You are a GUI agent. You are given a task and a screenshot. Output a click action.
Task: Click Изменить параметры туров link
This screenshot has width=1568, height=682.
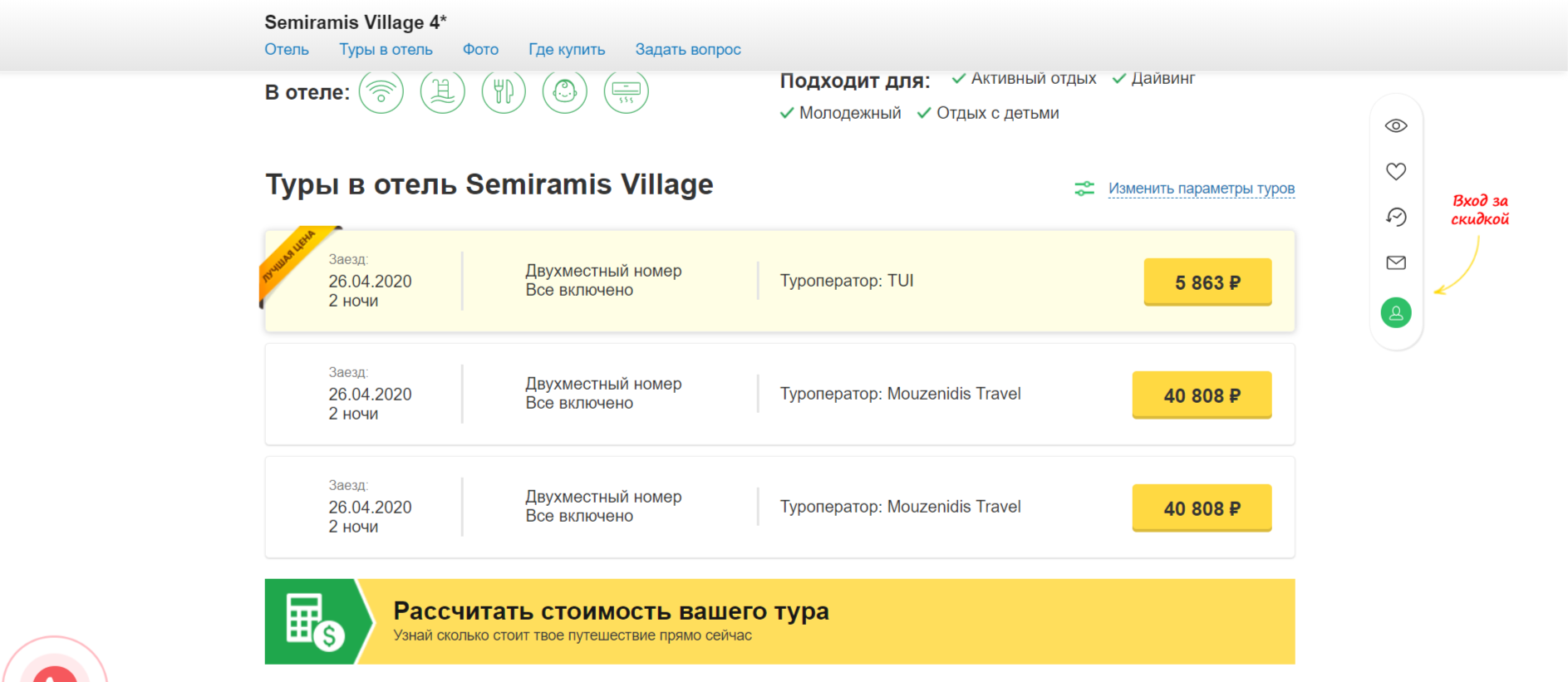click(x=1202, y=189)
